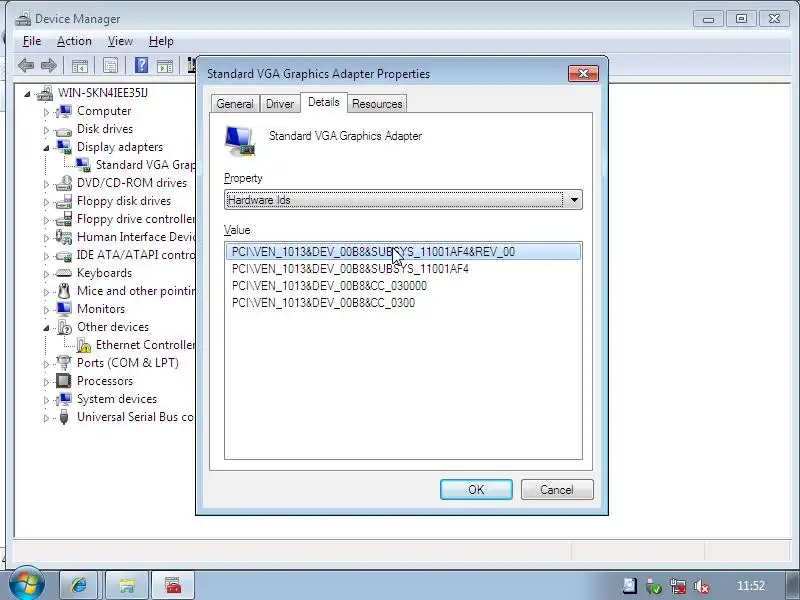Screen dimensions: 800x600
Task: Click the Forward arrow toolbar icon
Action: click(x=48, y=66)
